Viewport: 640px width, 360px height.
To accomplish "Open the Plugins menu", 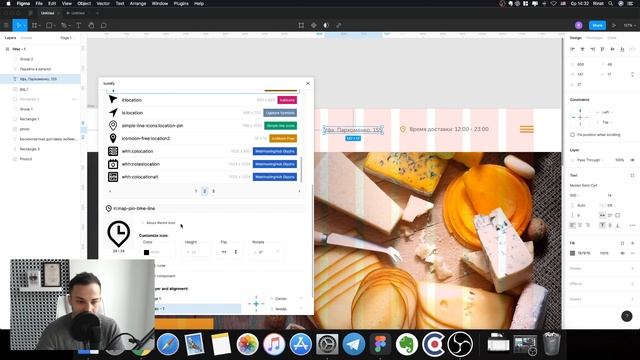I will pos(181,3).
